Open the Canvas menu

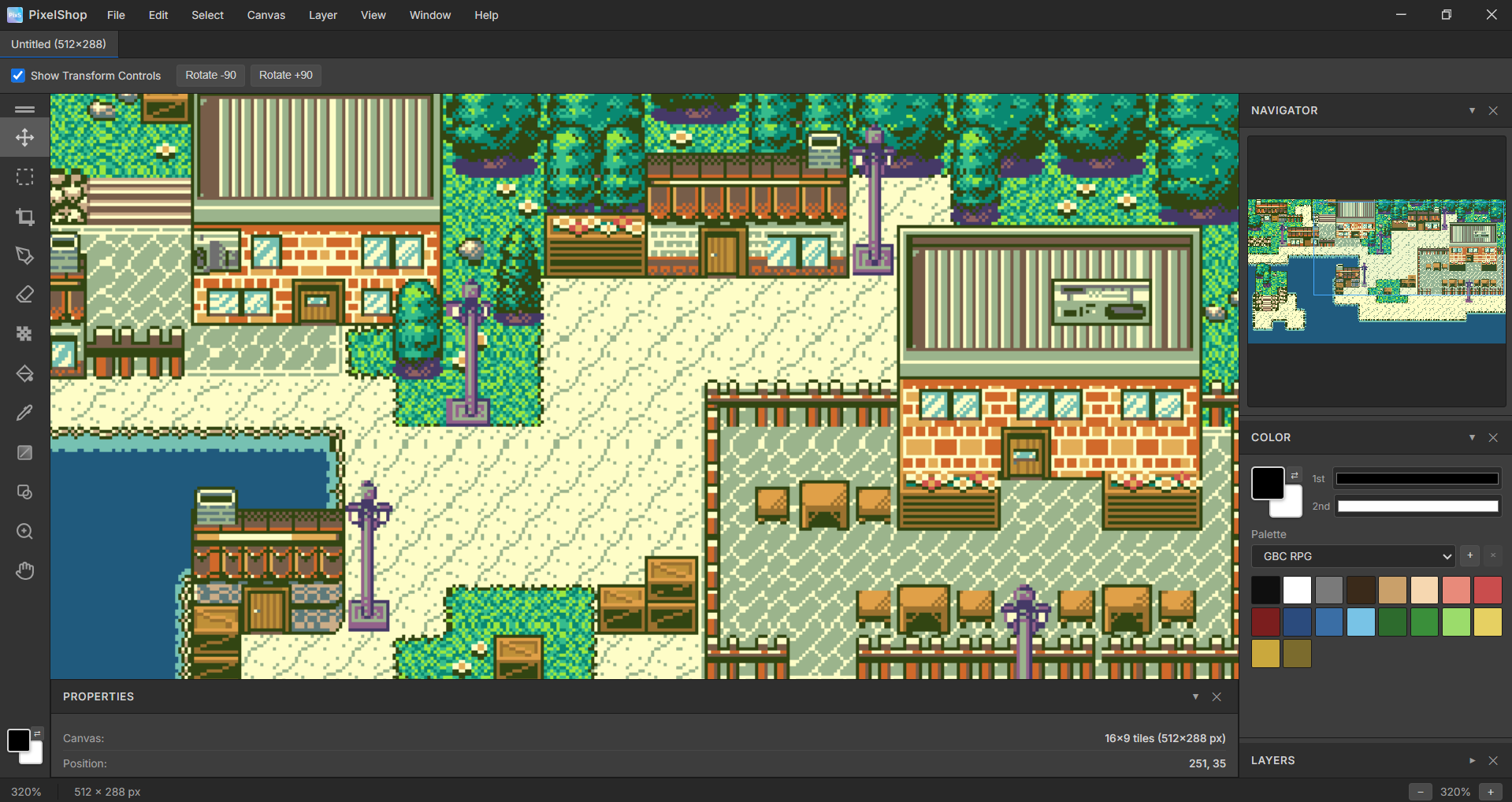(x=266, y=15)
